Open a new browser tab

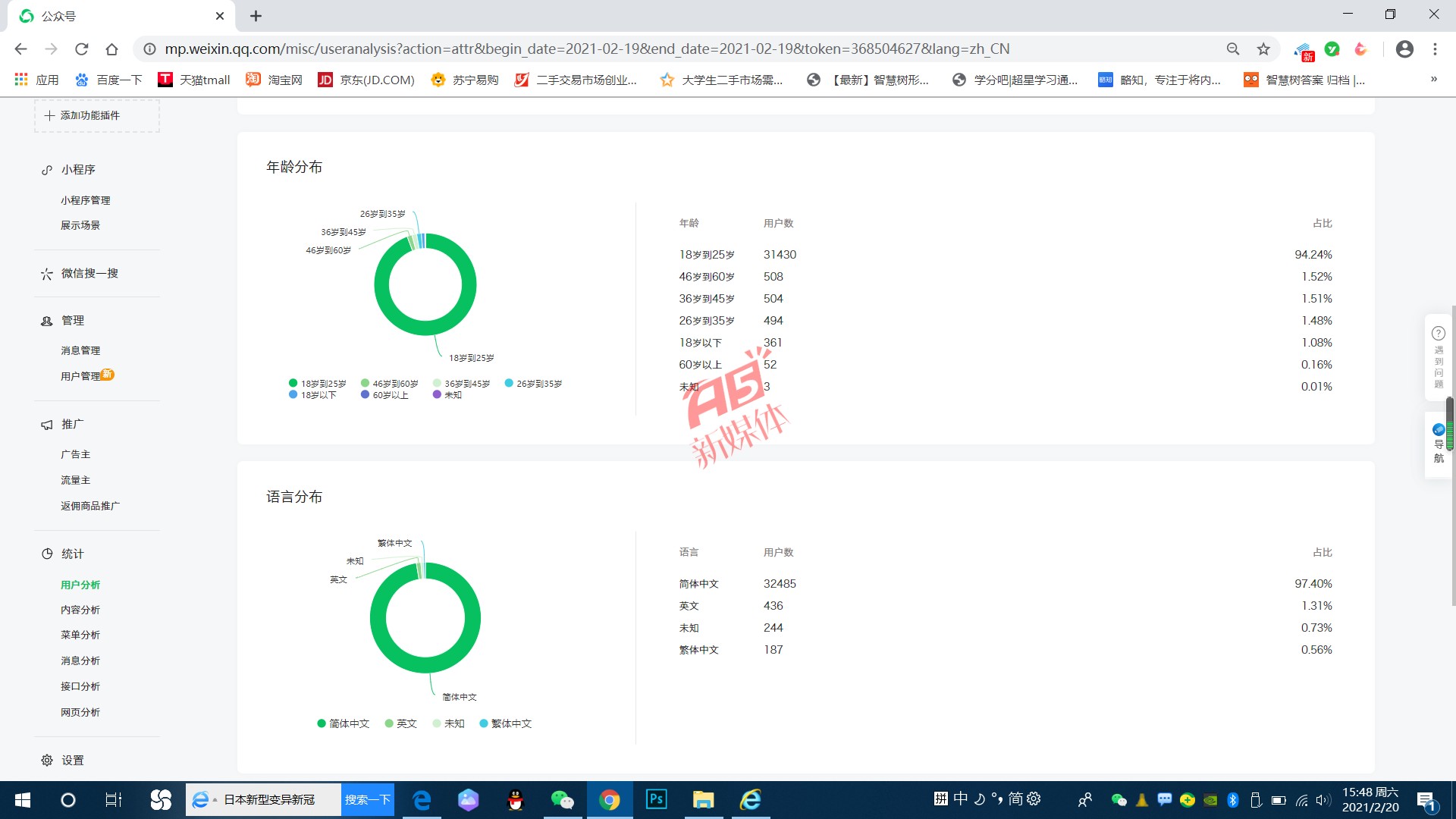(256, 16)
